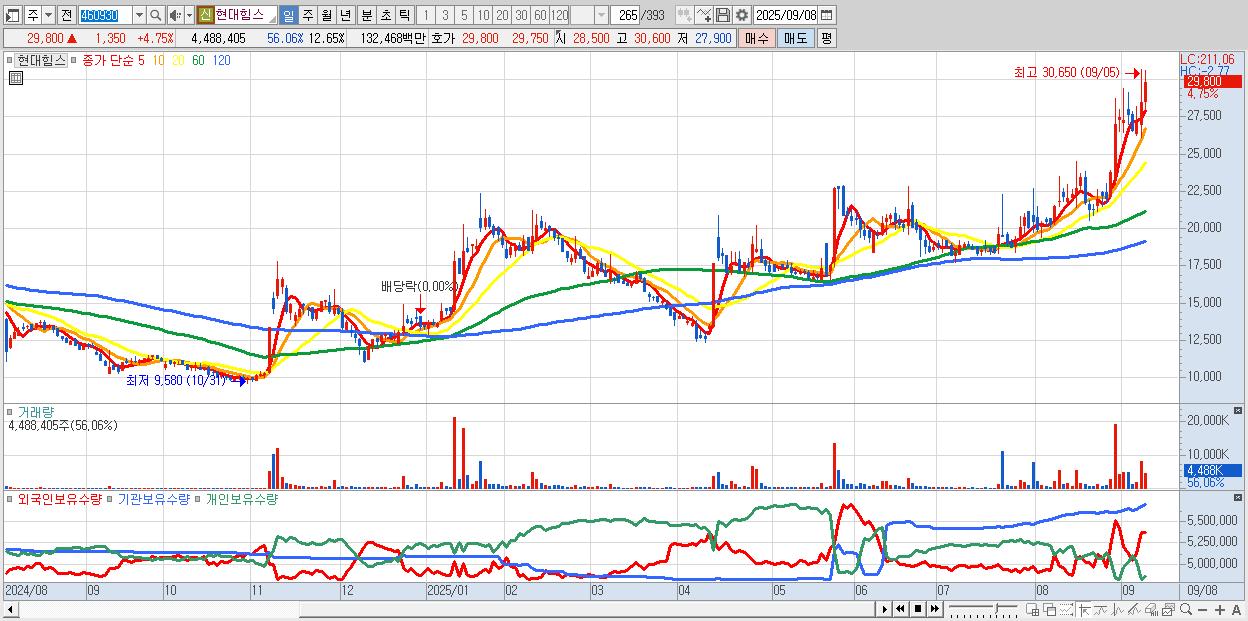Click the dotted-line selection tool icon

[1066, 609]
